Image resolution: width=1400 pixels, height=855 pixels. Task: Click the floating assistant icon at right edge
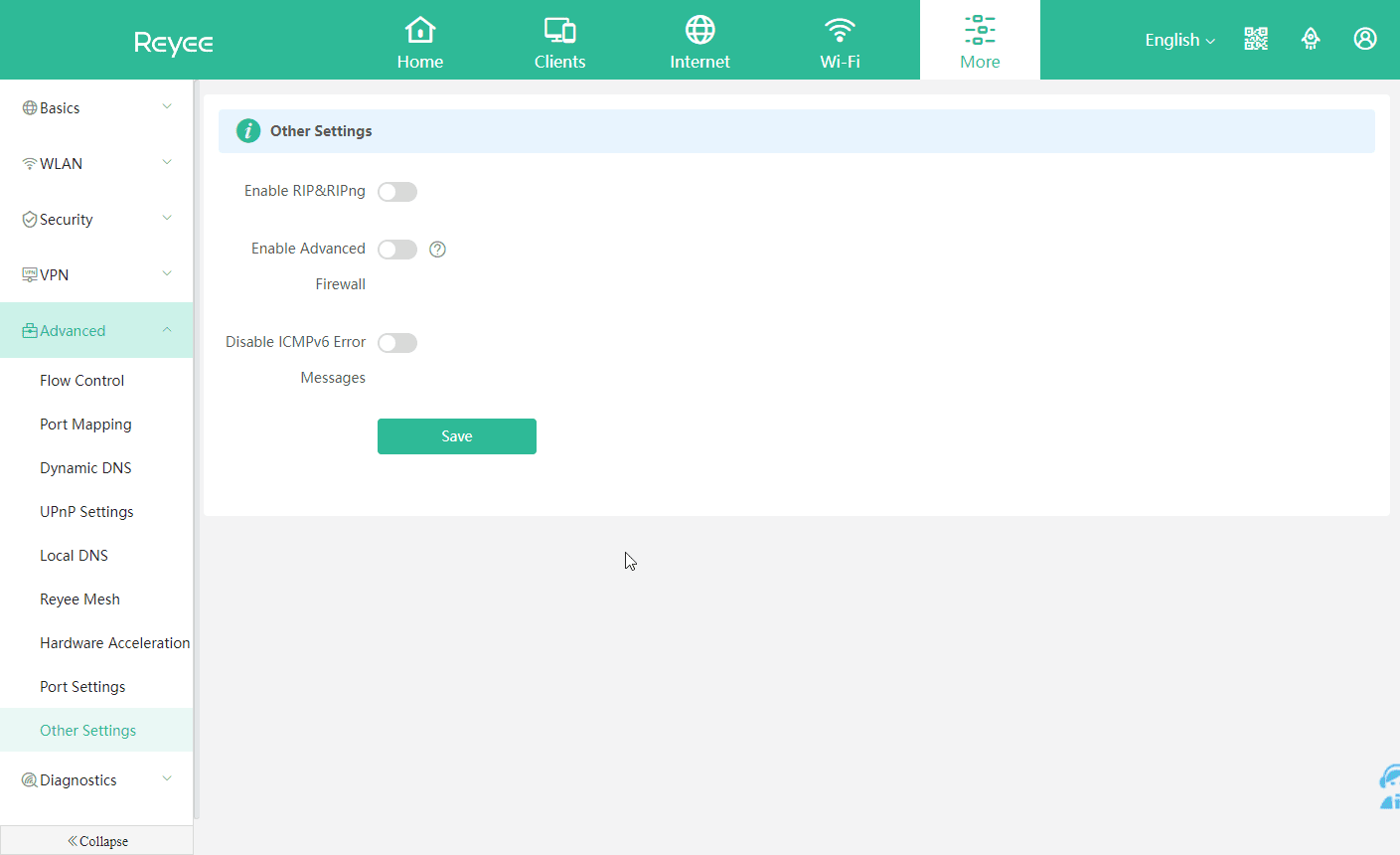click(1389, 787)
